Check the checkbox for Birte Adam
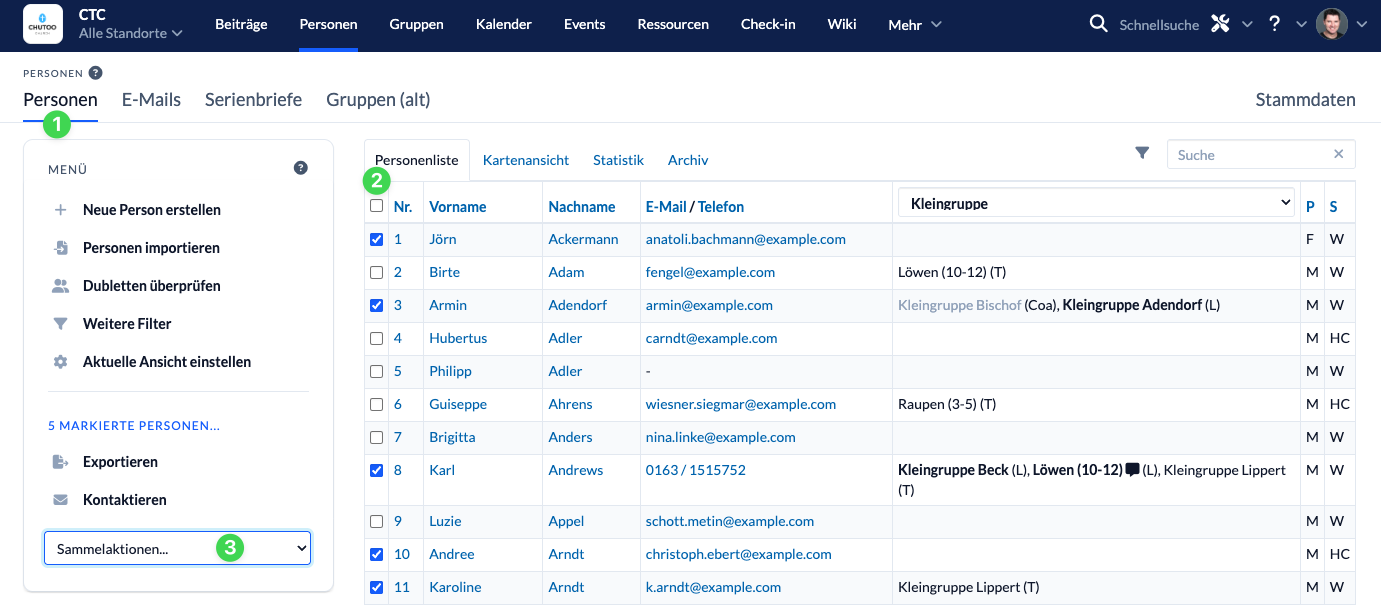Viewport: 1381px width, 605px height. 376,272
